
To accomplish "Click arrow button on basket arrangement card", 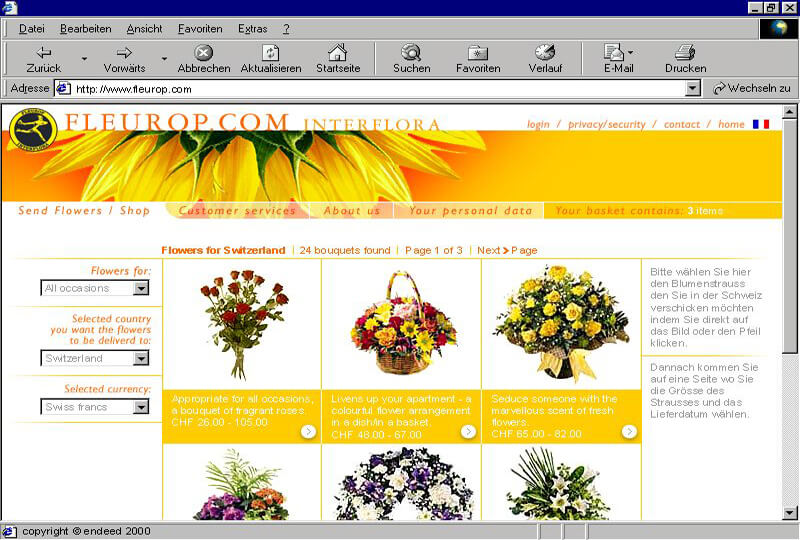I will (x=468, y=432).
